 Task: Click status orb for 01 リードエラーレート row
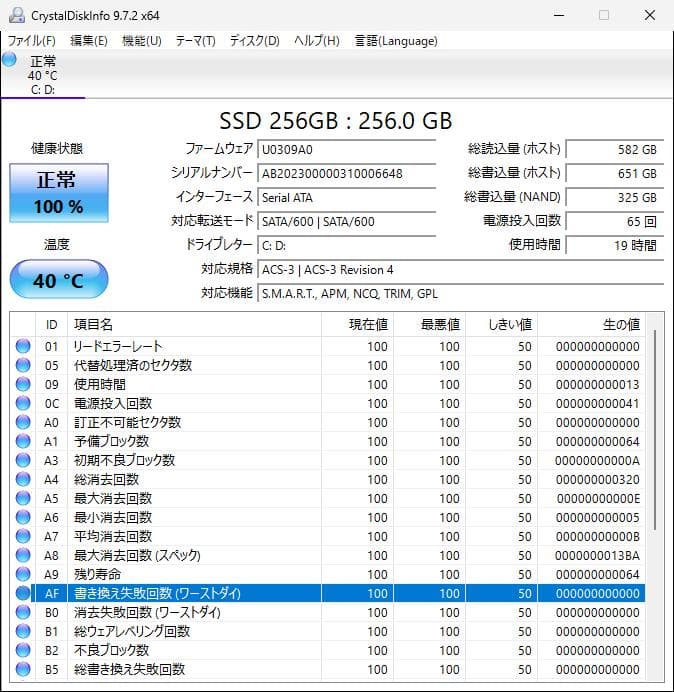pos(23,347)
